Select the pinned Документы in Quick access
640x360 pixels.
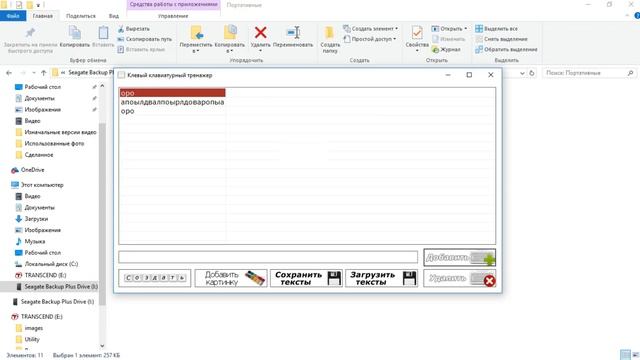(x=39, y=98)
